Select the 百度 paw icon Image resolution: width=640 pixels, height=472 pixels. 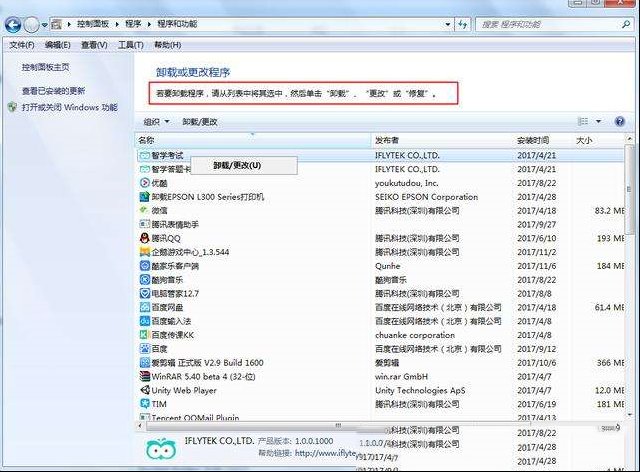pyautogui.click(x=145, y=349)
